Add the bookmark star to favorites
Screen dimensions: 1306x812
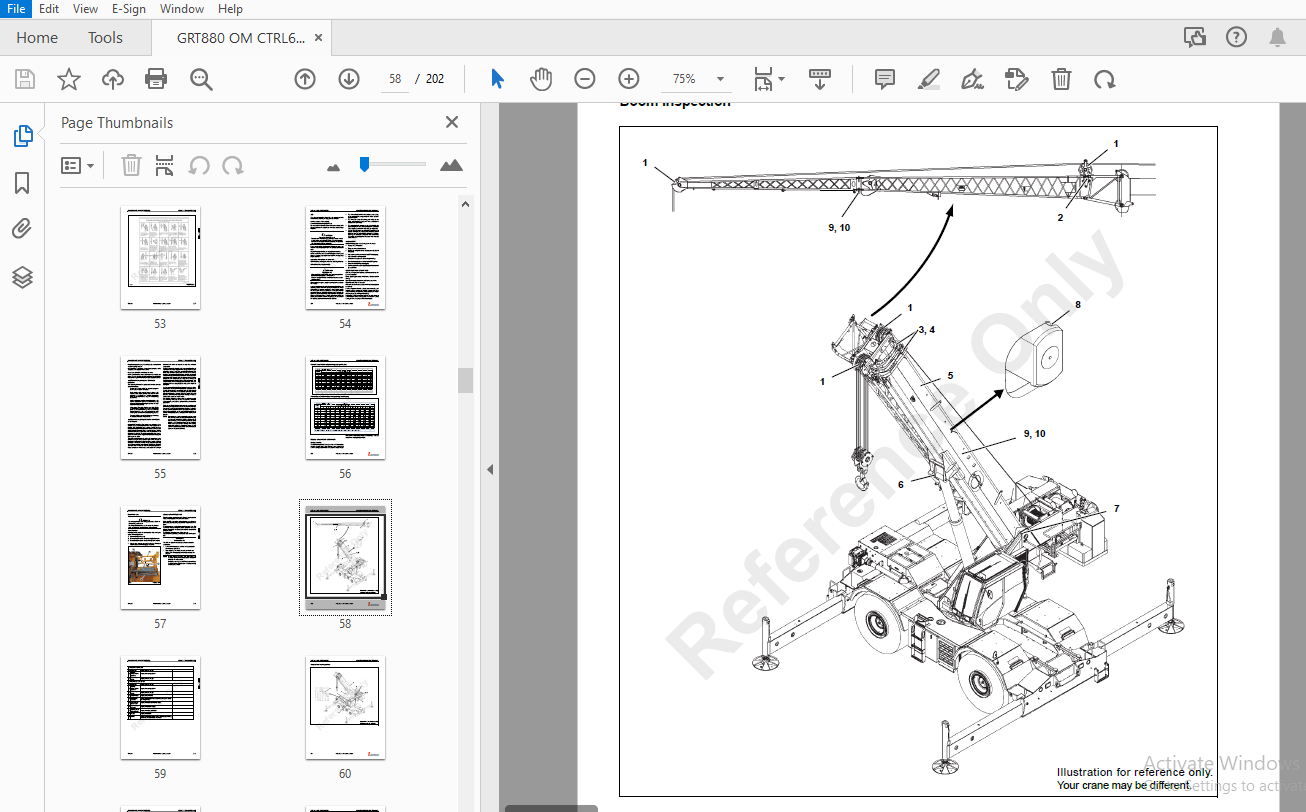point(68,79)
